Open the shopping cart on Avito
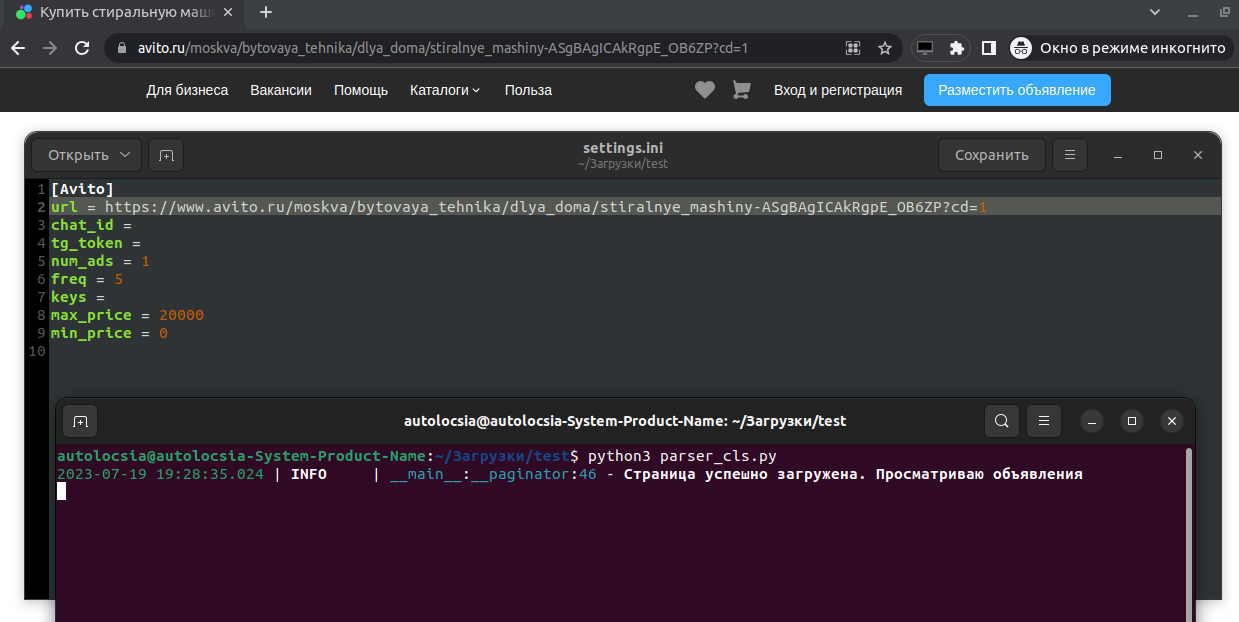 coord(740,89)
